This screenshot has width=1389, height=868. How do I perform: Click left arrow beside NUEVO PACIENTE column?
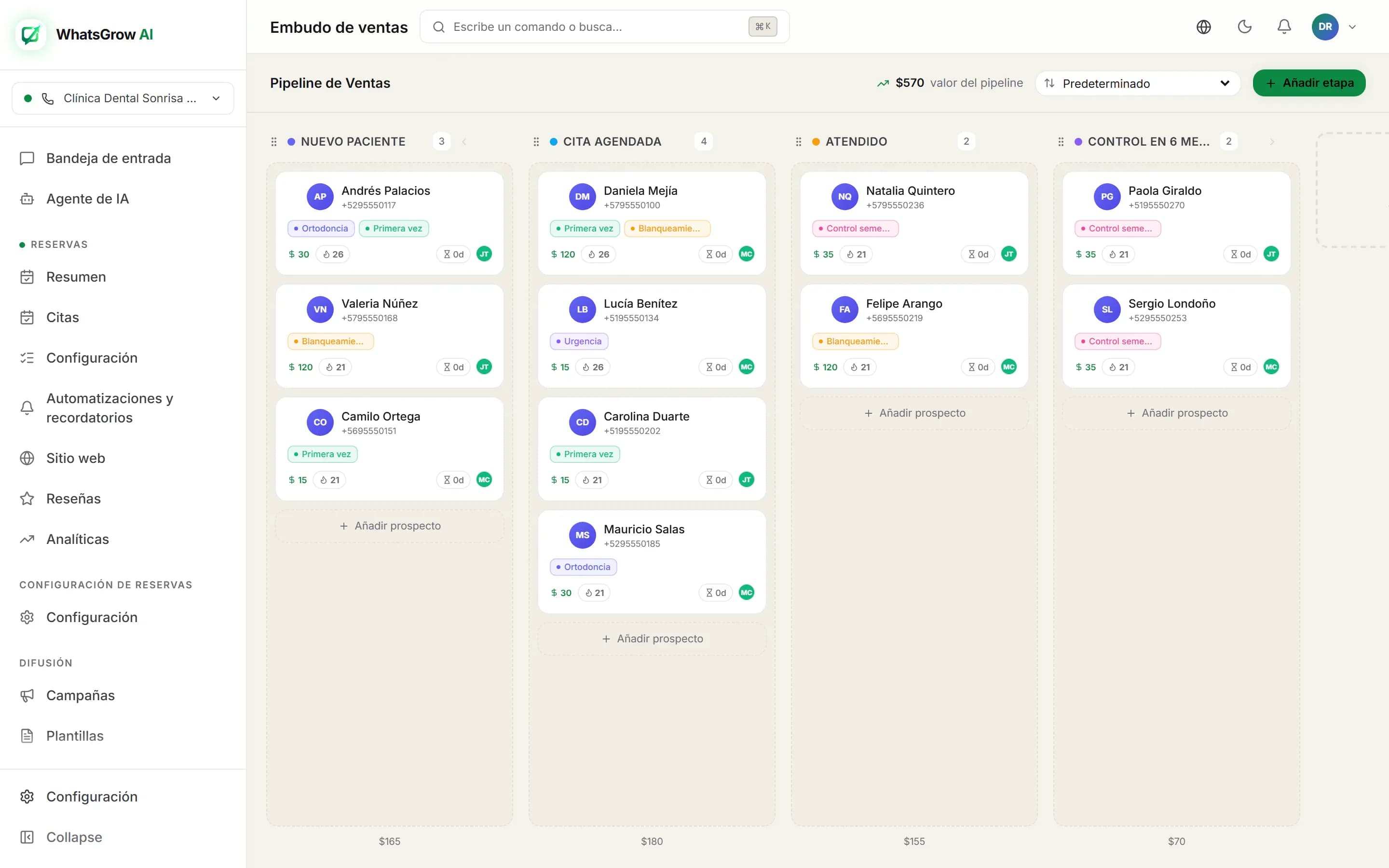point(464,142)
